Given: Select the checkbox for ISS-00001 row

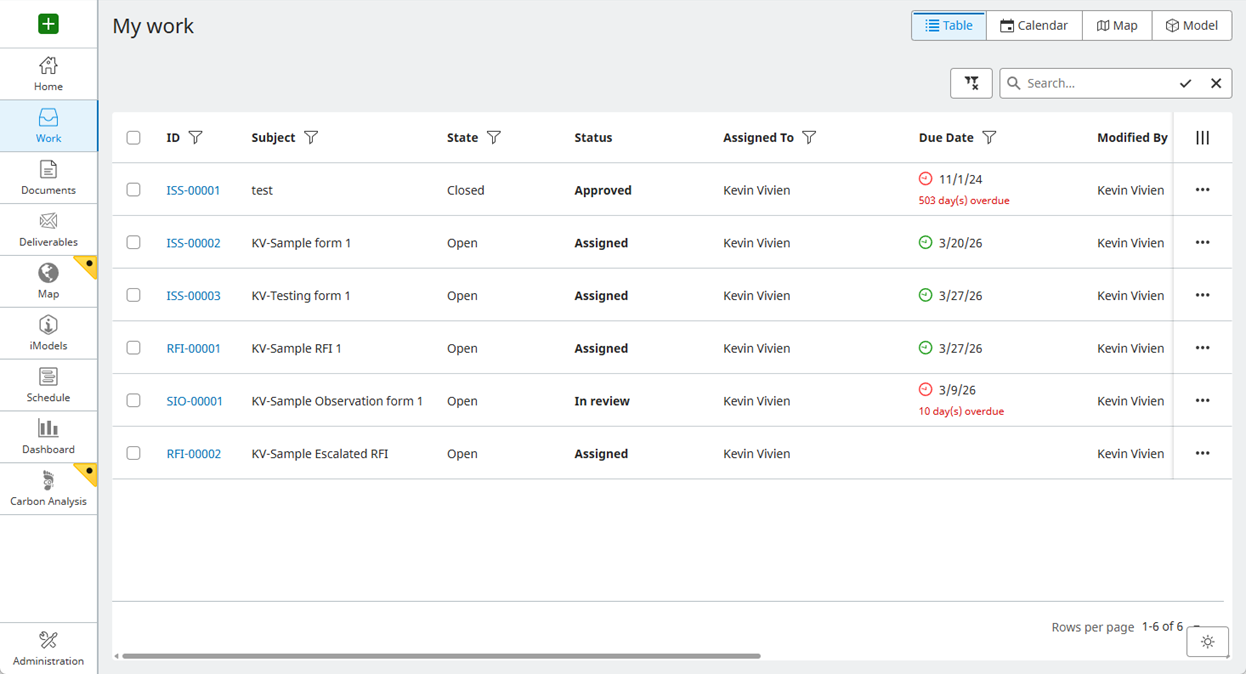Looking at the screenshot, I should 133,190.
